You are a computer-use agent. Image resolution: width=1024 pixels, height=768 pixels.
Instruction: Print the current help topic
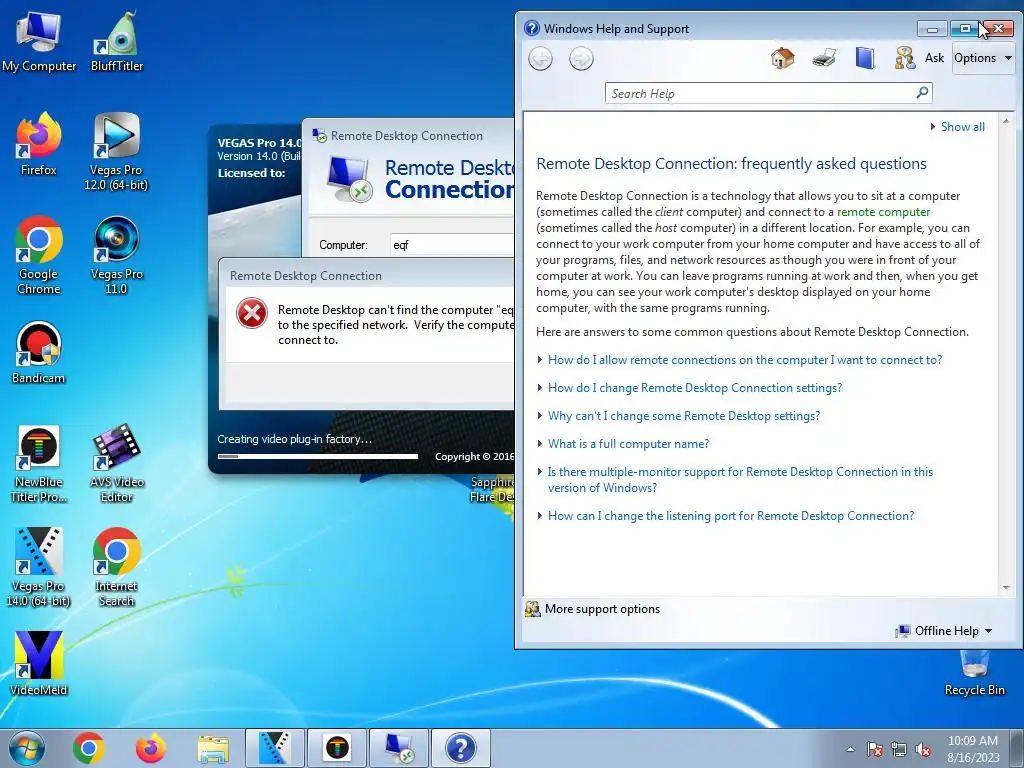[824, 58]
